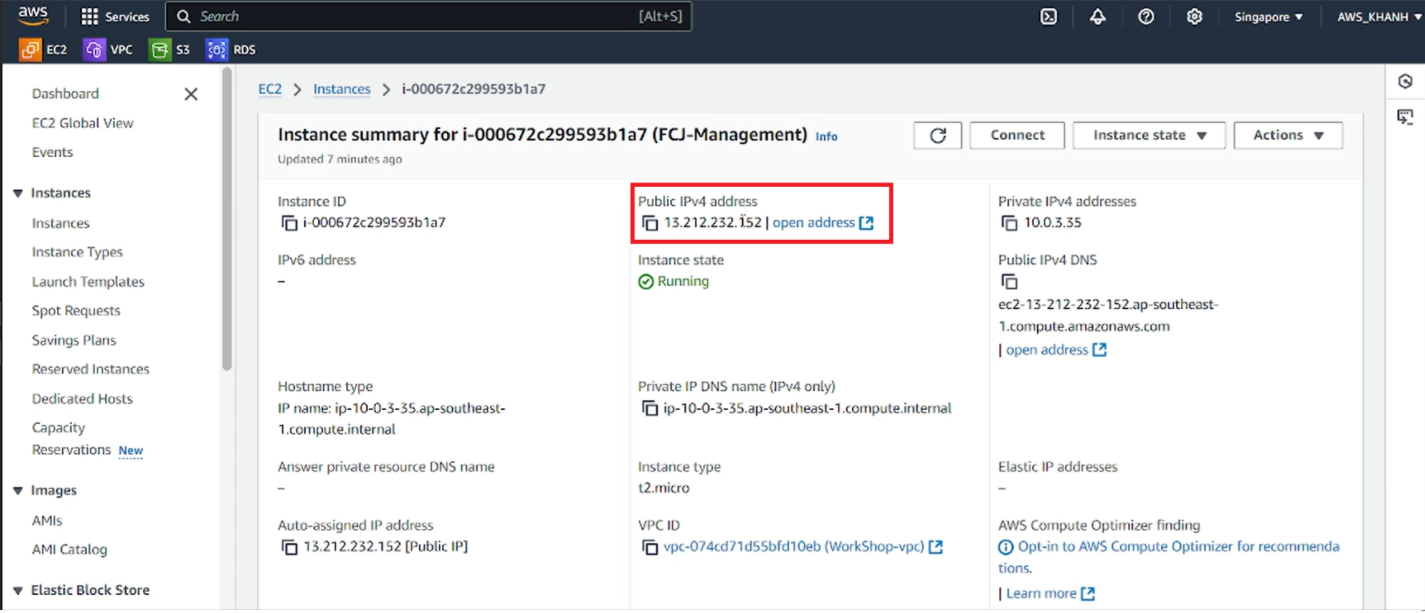Click the Compute Optimizer info circle icon
Screen dimensions: 1425x613
[x=1006, y=547]
